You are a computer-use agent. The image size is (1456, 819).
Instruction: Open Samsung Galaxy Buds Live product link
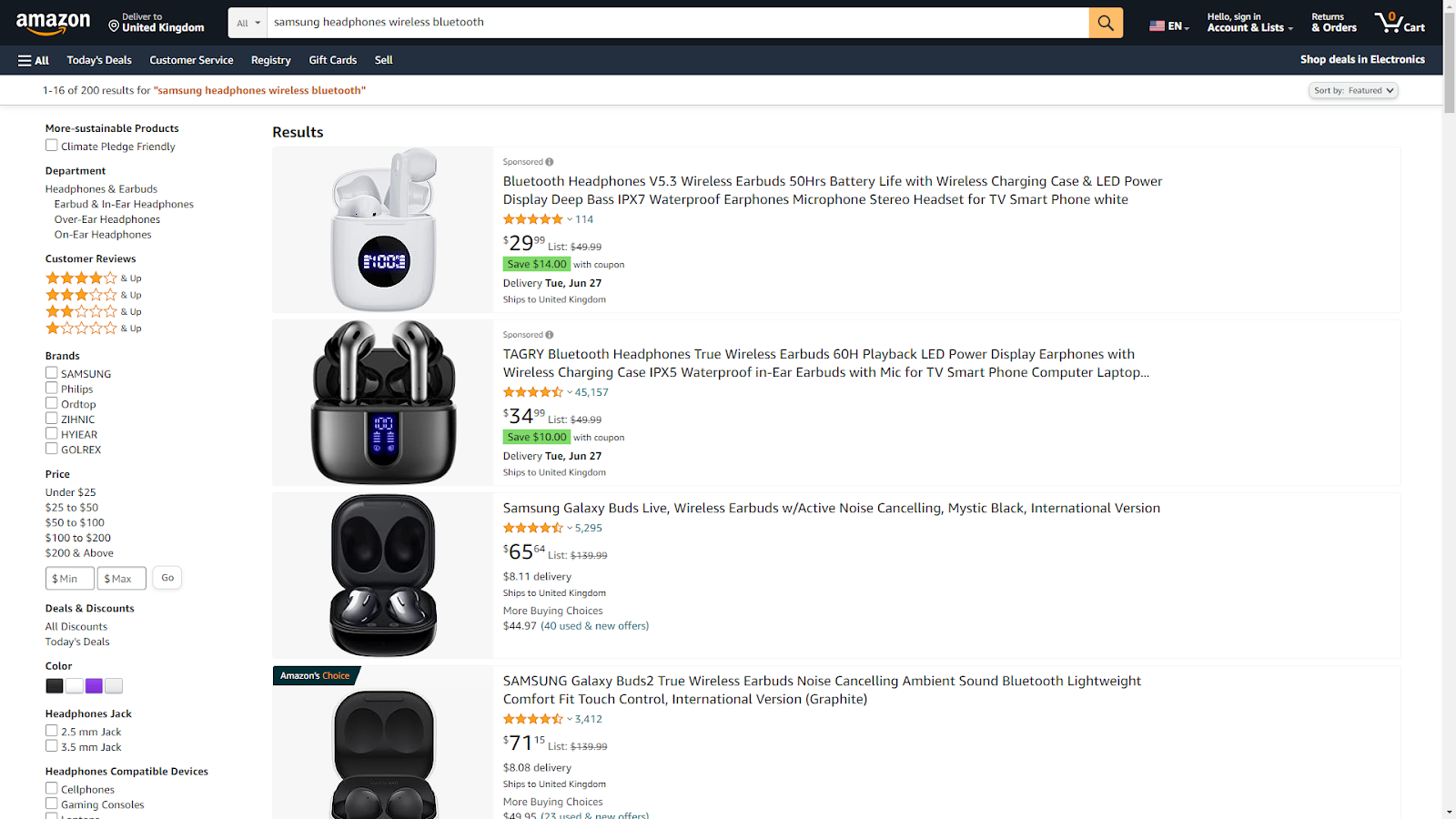832,508
